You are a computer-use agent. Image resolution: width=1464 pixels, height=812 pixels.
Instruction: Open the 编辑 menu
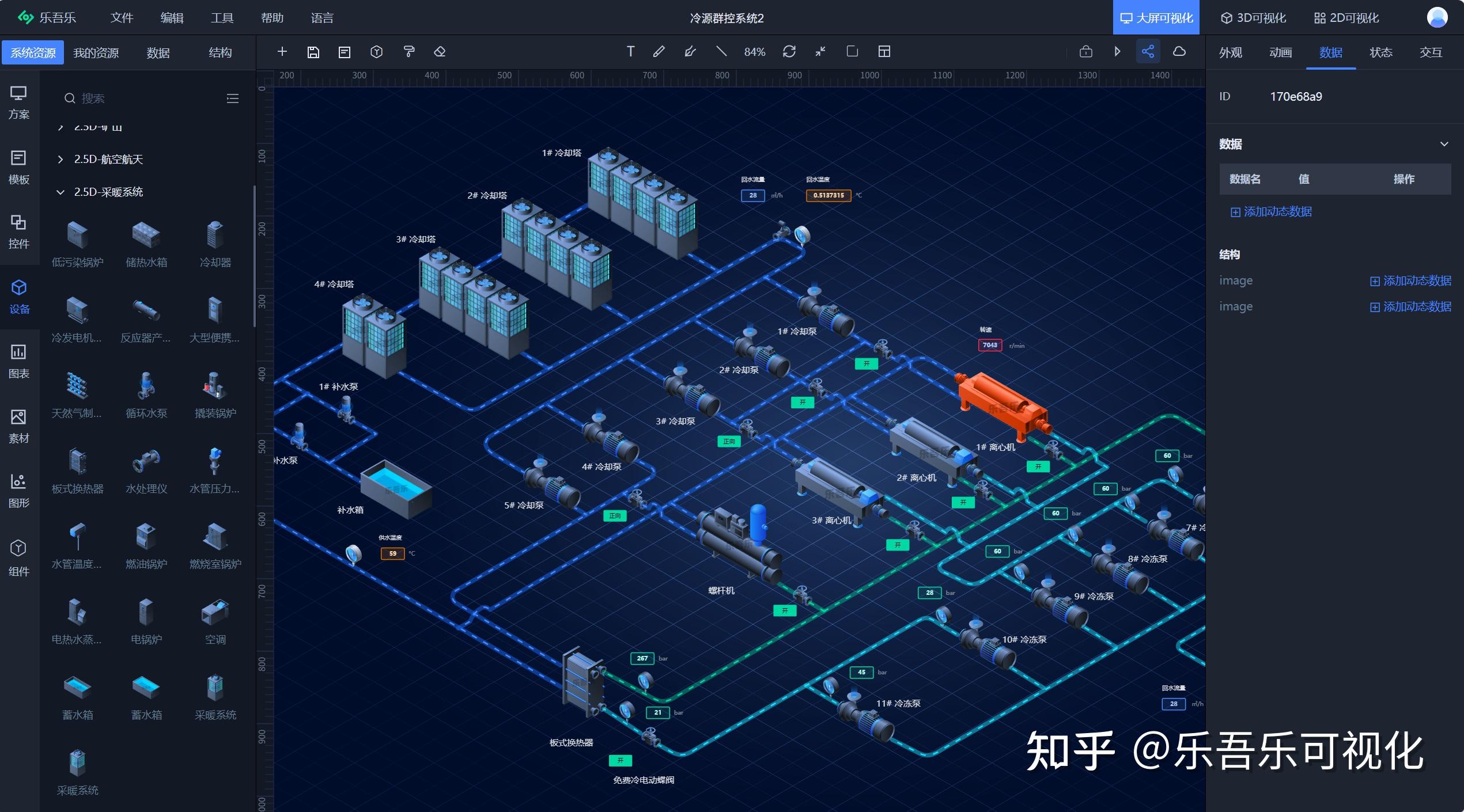click(x=172, y=18)
